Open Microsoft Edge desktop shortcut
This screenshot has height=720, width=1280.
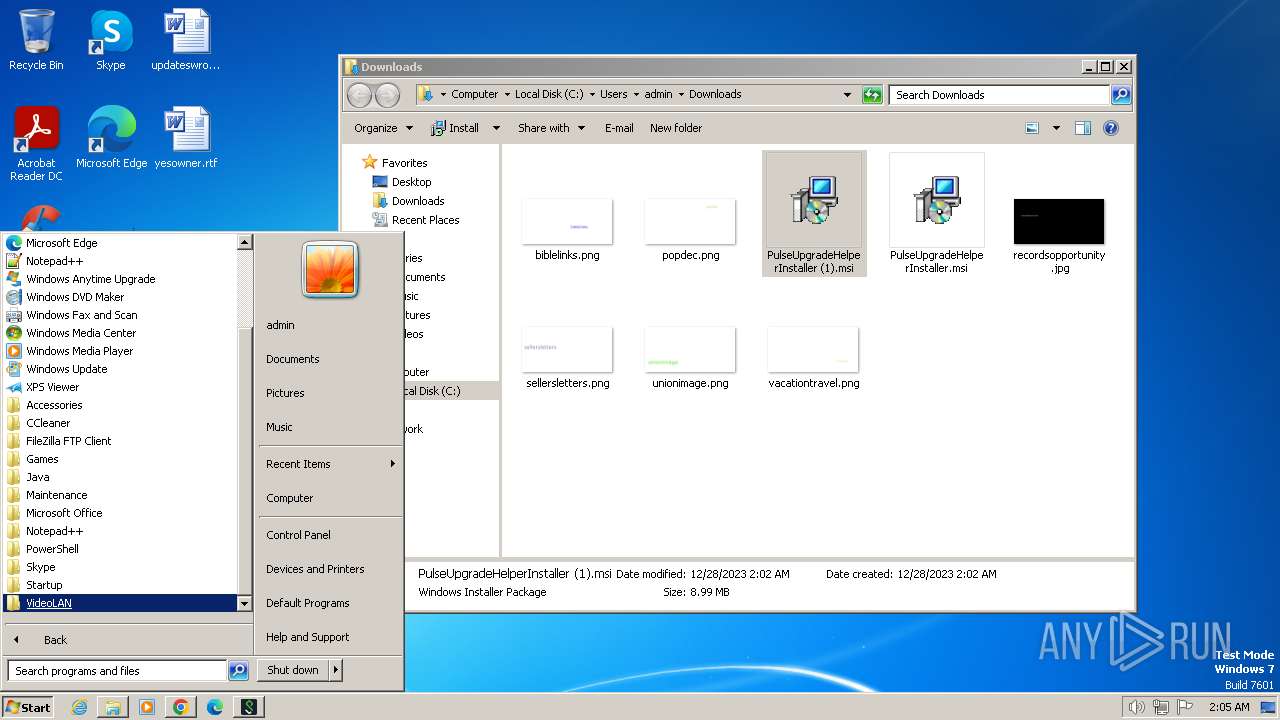pos(111,138)
